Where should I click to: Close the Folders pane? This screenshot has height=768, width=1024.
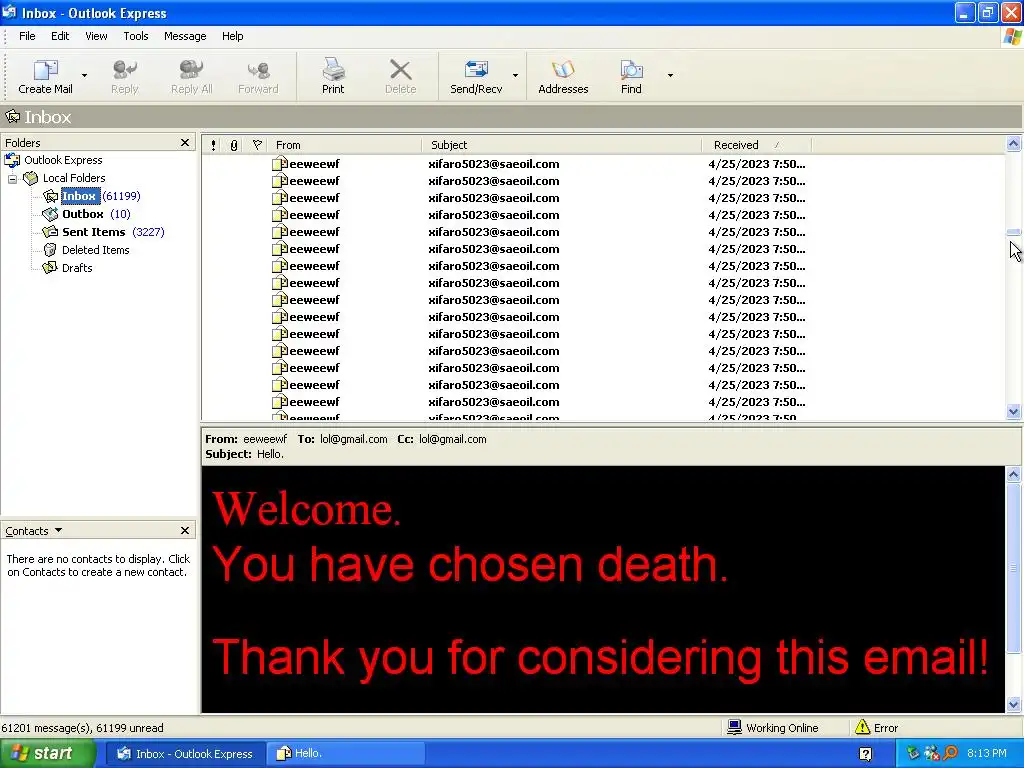[x=185, y=142]
